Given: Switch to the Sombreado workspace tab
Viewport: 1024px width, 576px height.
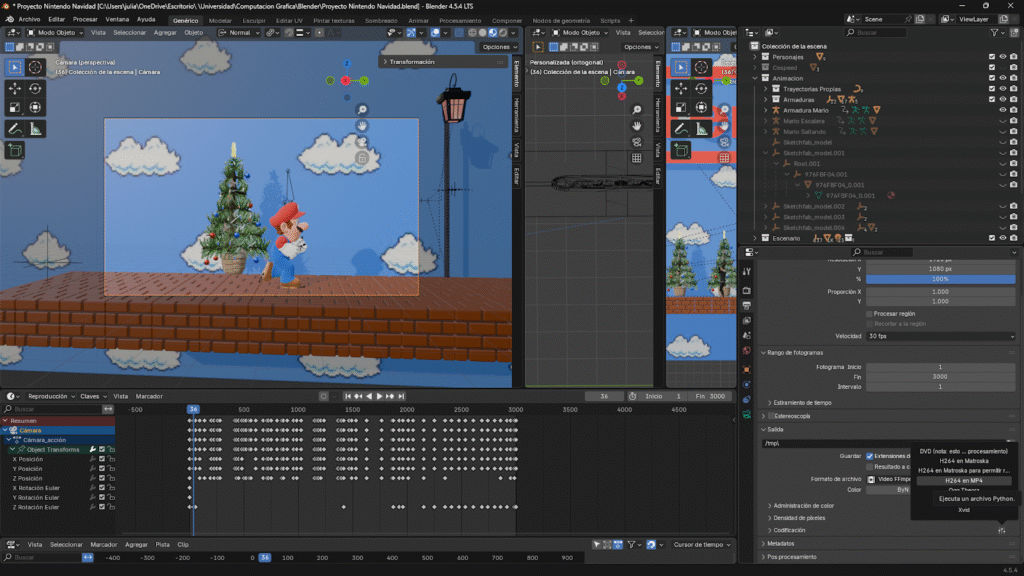Looking at the screenshot, I should [x=383, y=19].
